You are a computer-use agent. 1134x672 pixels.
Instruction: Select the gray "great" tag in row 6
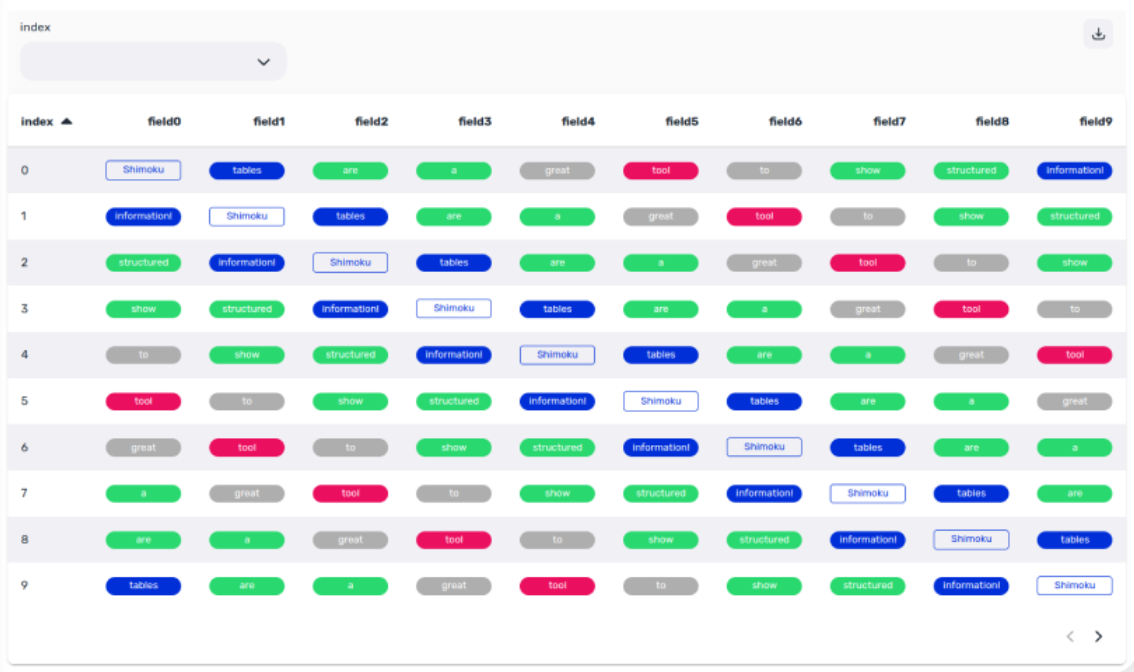pyautogui.click(x=143, y=448)
